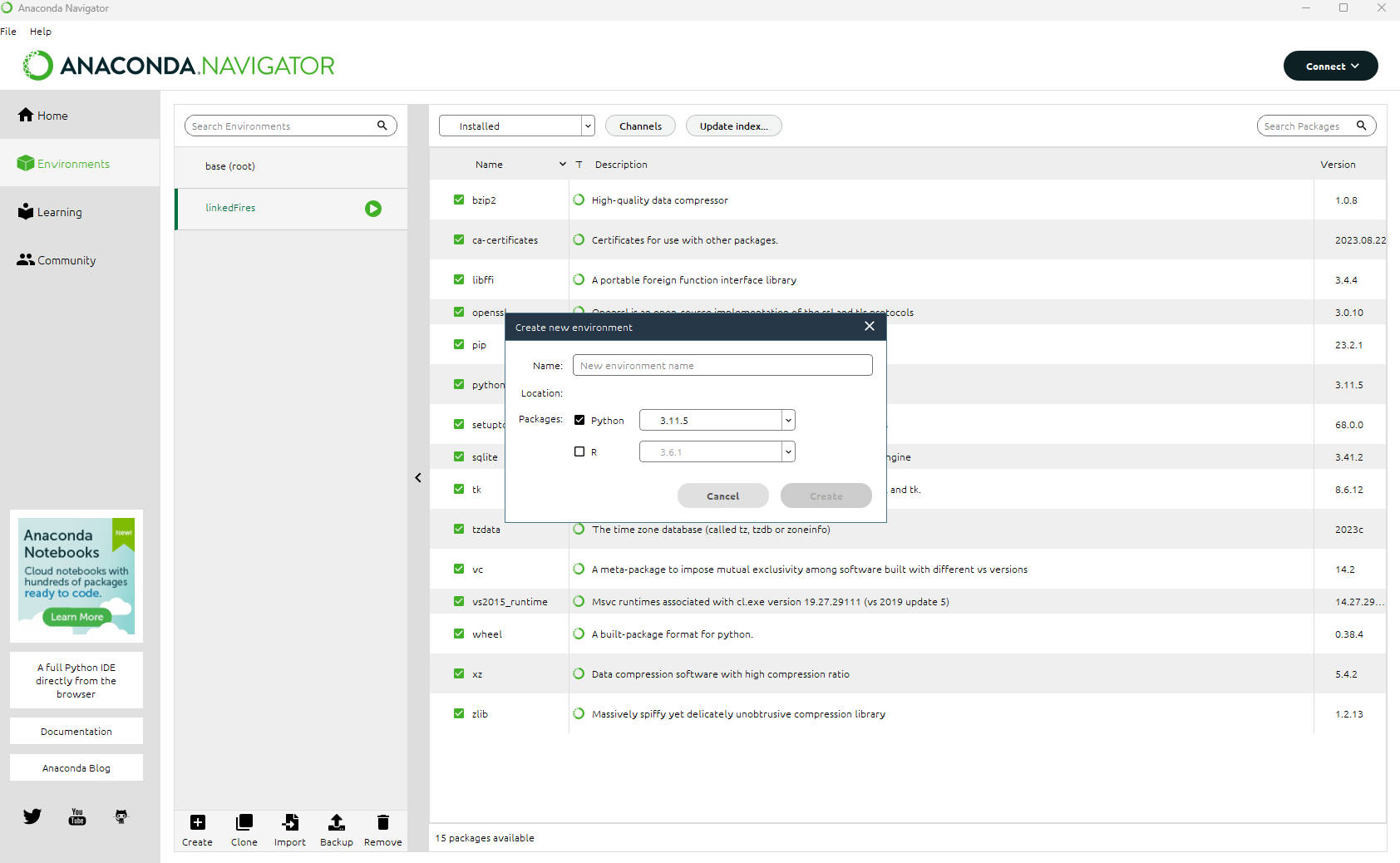Viewport: 1400px width, 863px height.
Task: Click the Create button in dialog
Action: (x=826, y=496)
